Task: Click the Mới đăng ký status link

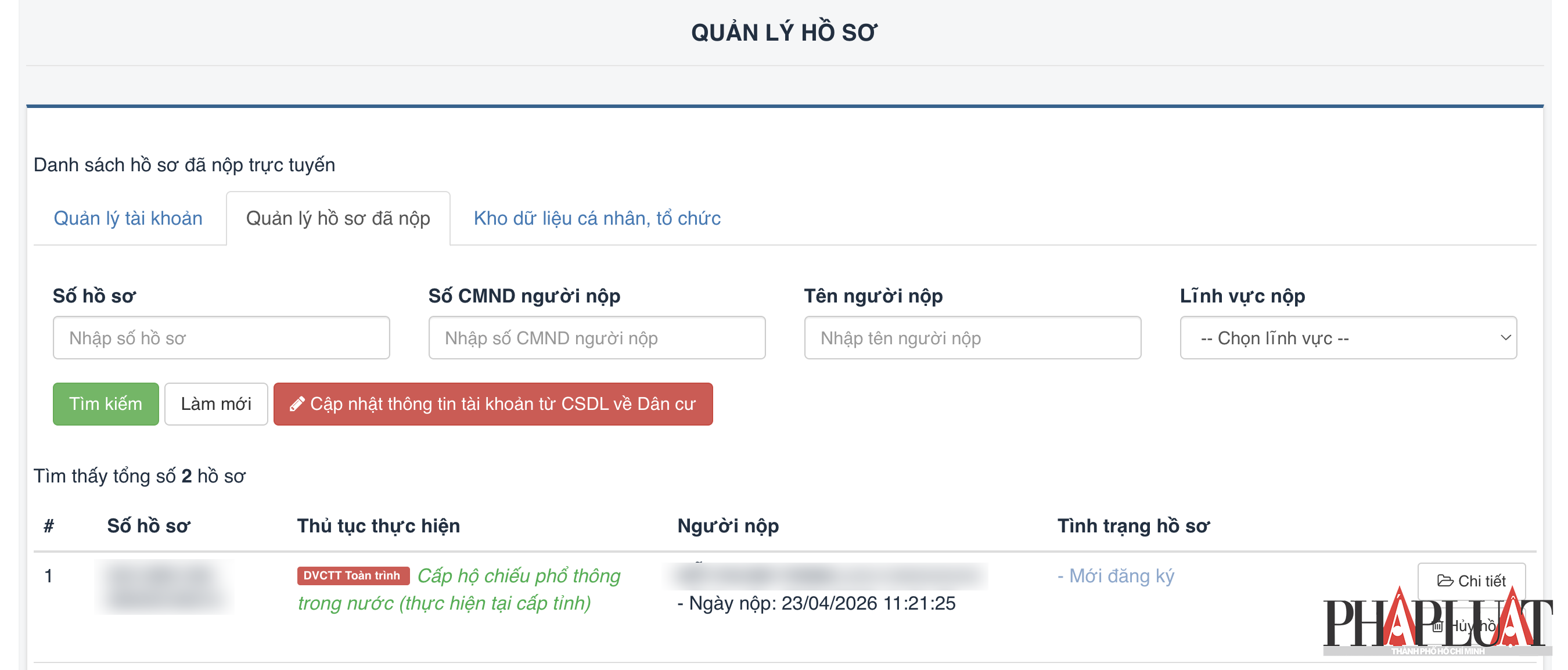Action: [1121, 576]
